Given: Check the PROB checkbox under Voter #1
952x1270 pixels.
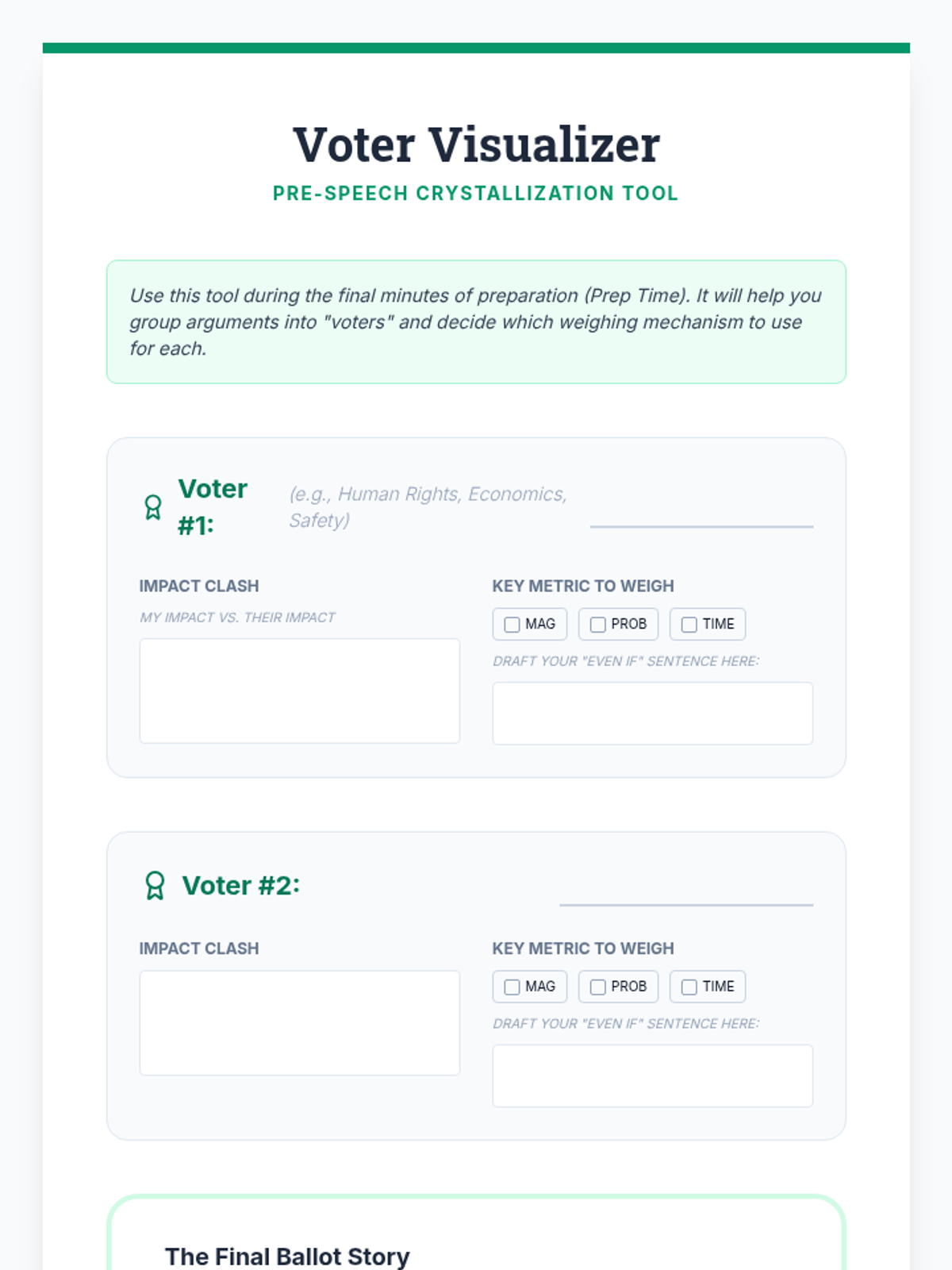Looking at the screenshot, I should point(598,625).
